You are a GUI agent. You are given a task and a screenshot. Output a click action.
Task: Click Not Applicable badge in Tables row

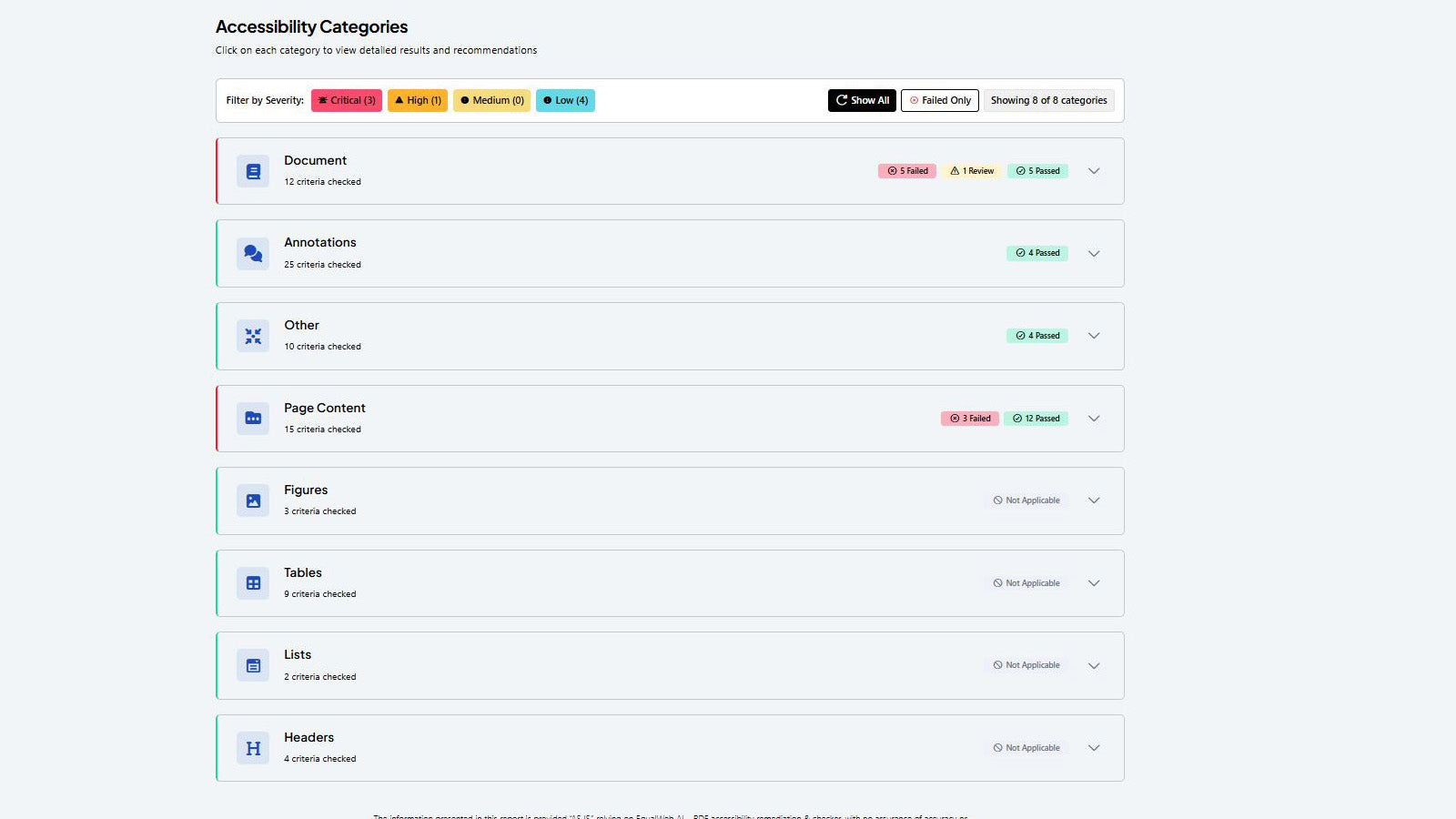coord(1026,583)
